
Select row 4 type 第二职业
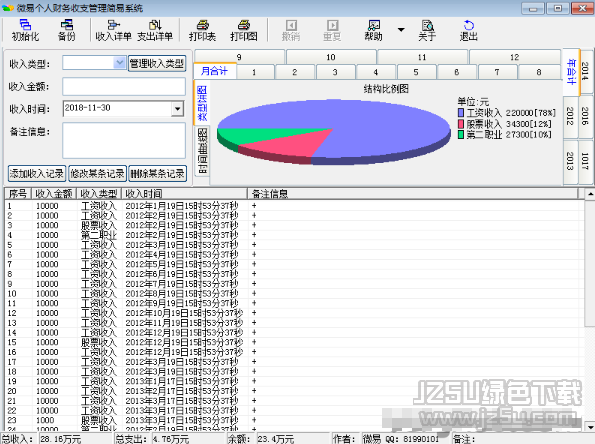pos(99,235)
